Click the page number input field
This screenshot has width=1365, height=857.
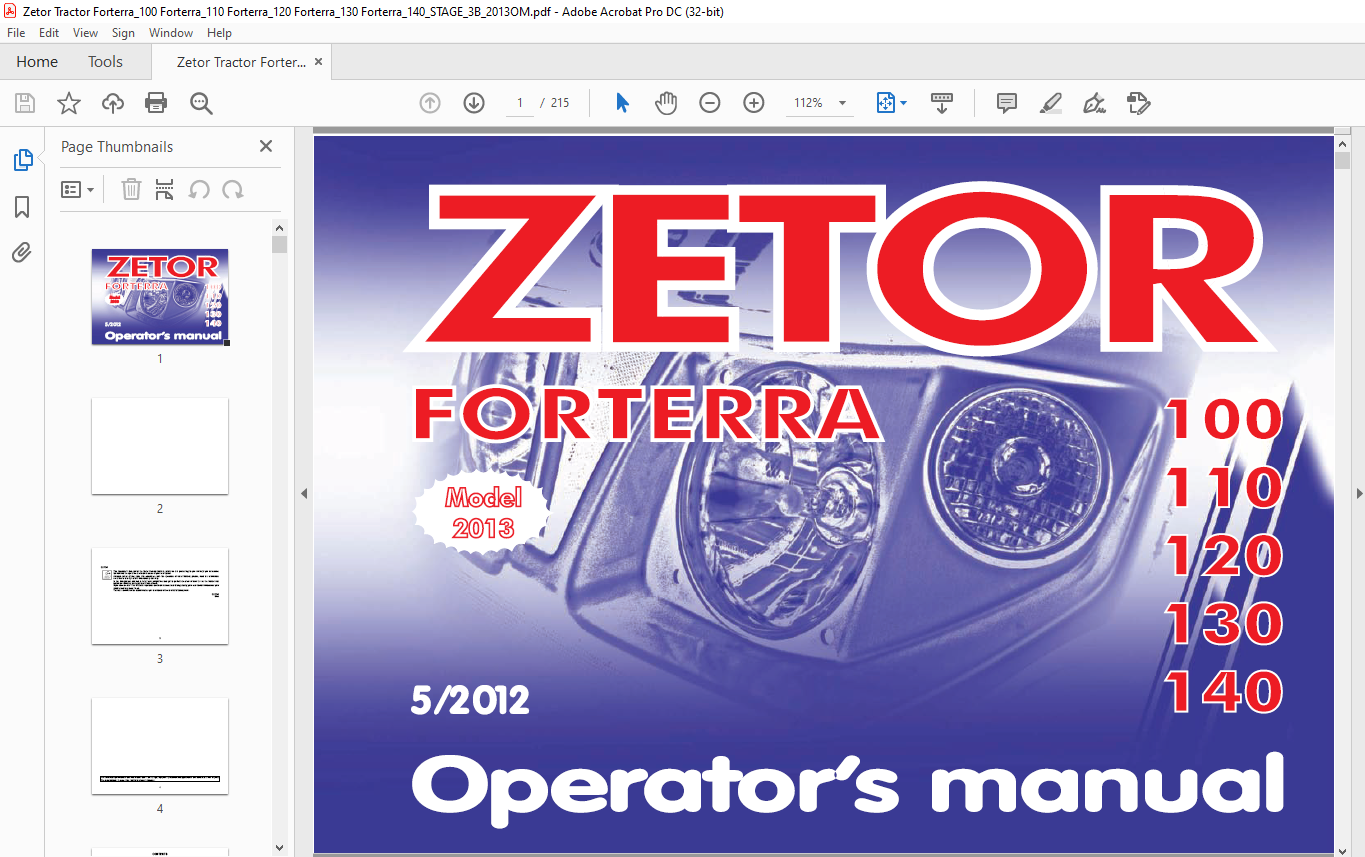pyautogui.click(x=520, y=103)
